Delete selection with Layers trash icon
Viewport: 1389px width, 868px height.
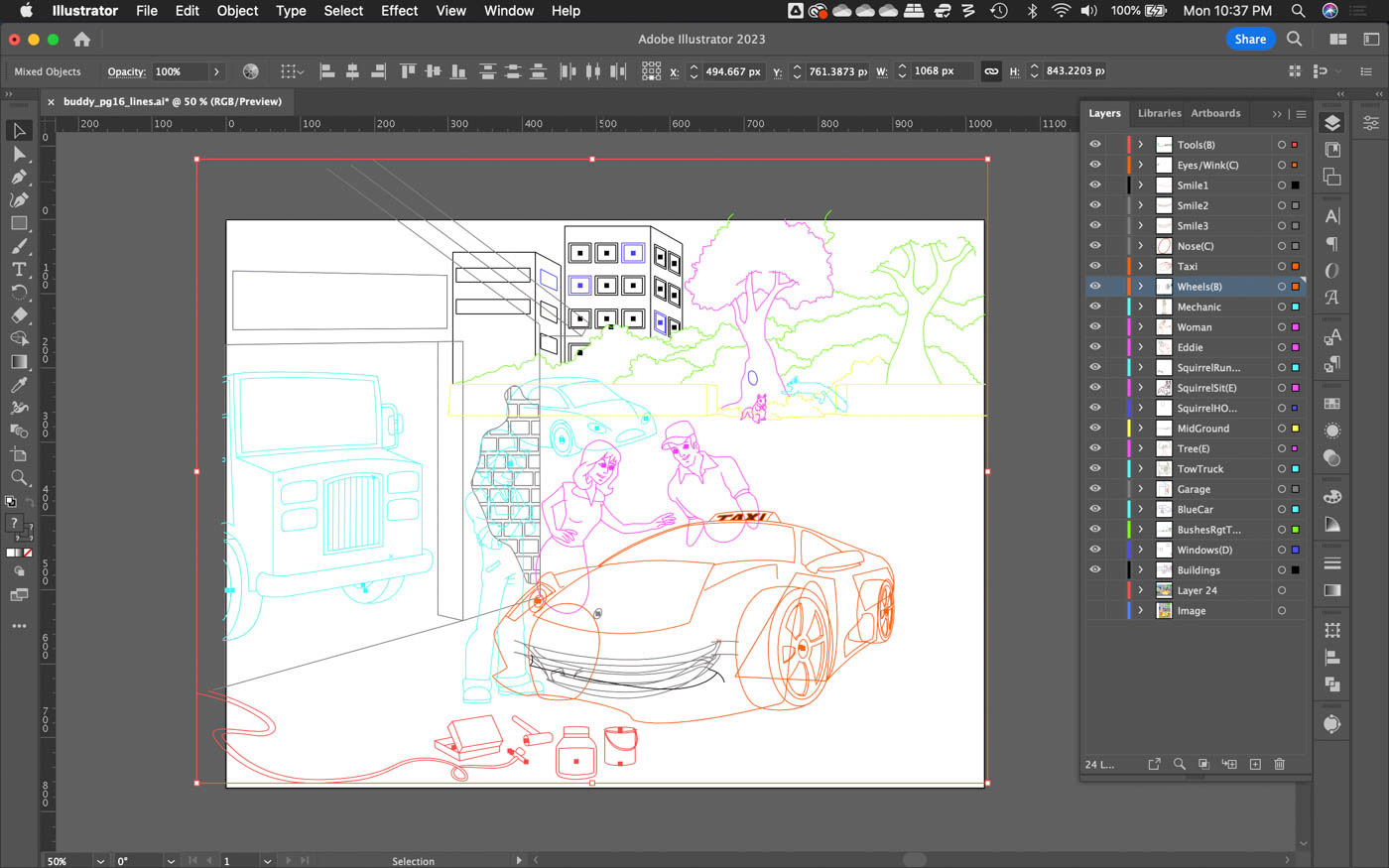1279,764
